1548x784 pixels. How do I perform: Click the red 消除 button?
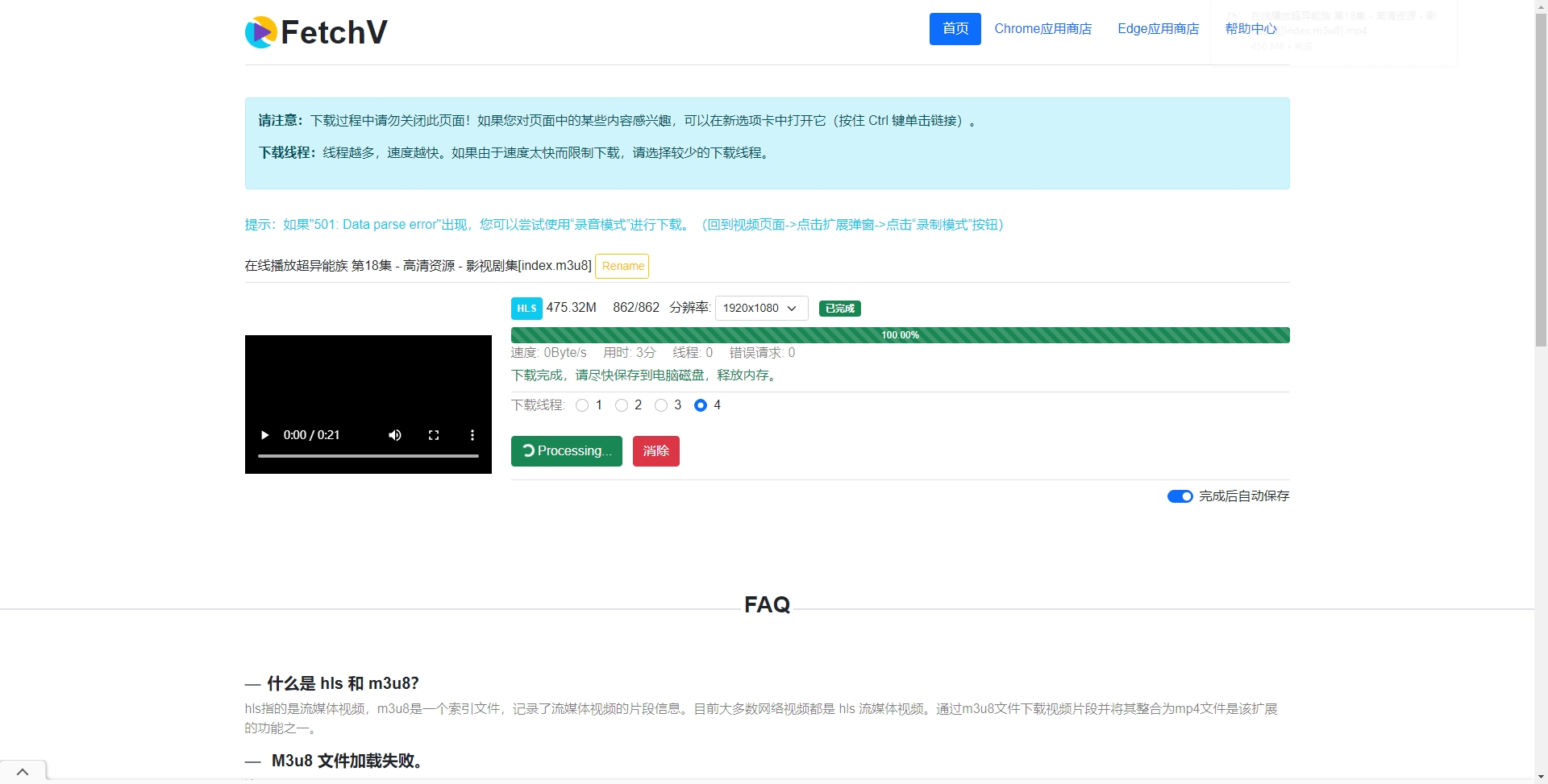(x=656, y=451)
